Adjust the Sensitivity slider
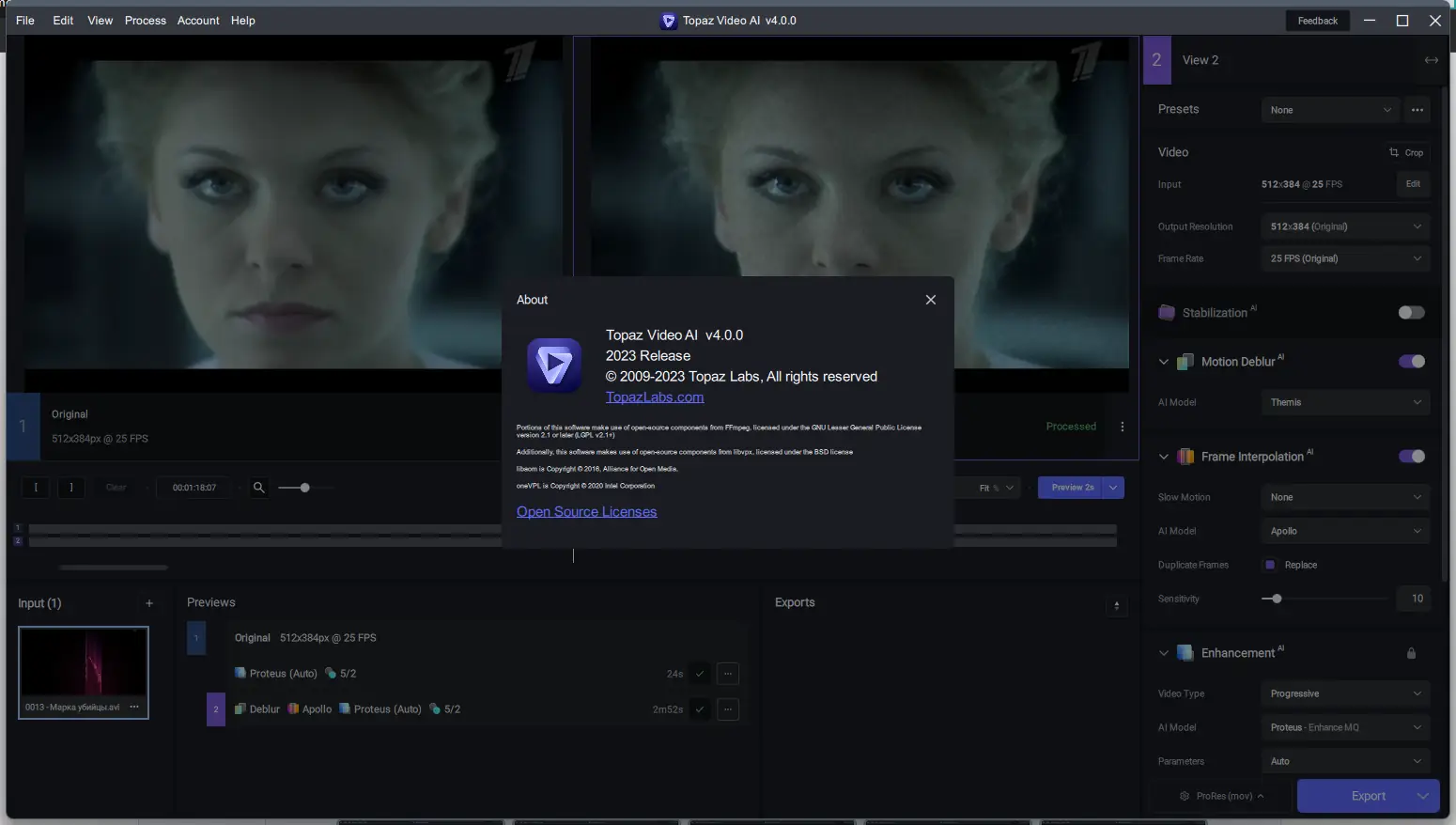 click(x=1324, y=599)
